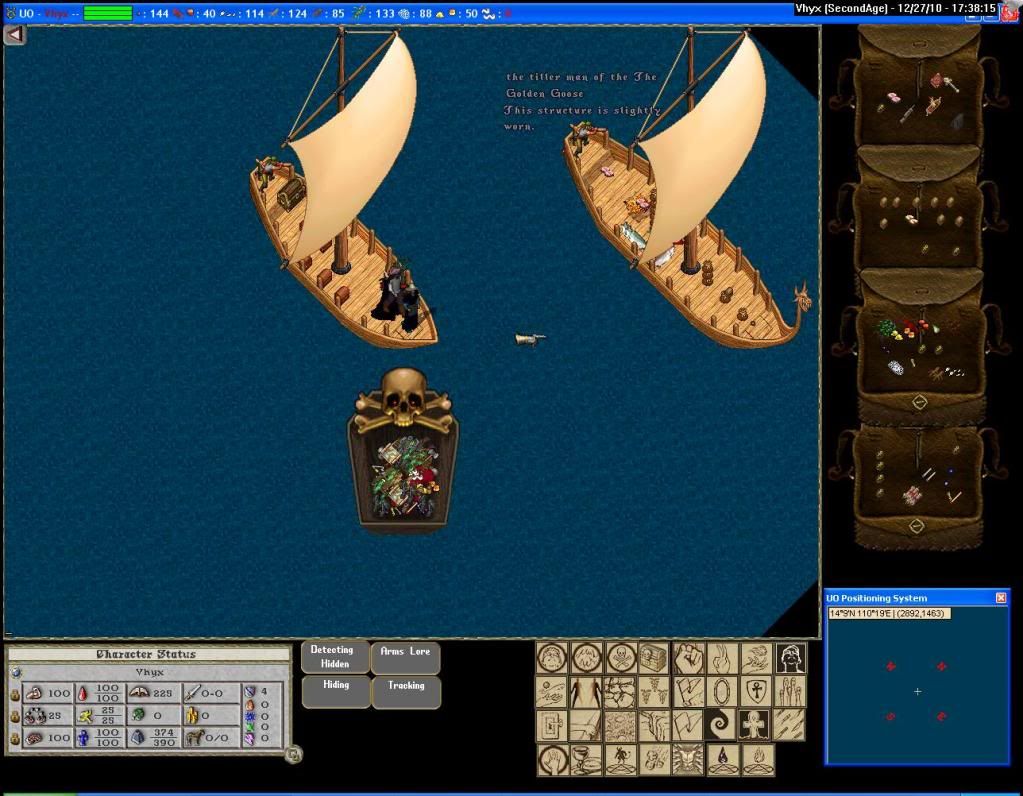Click the counter reading 144 in title bar
This screenshot has height=796, width=1023.
coord(159,13)
